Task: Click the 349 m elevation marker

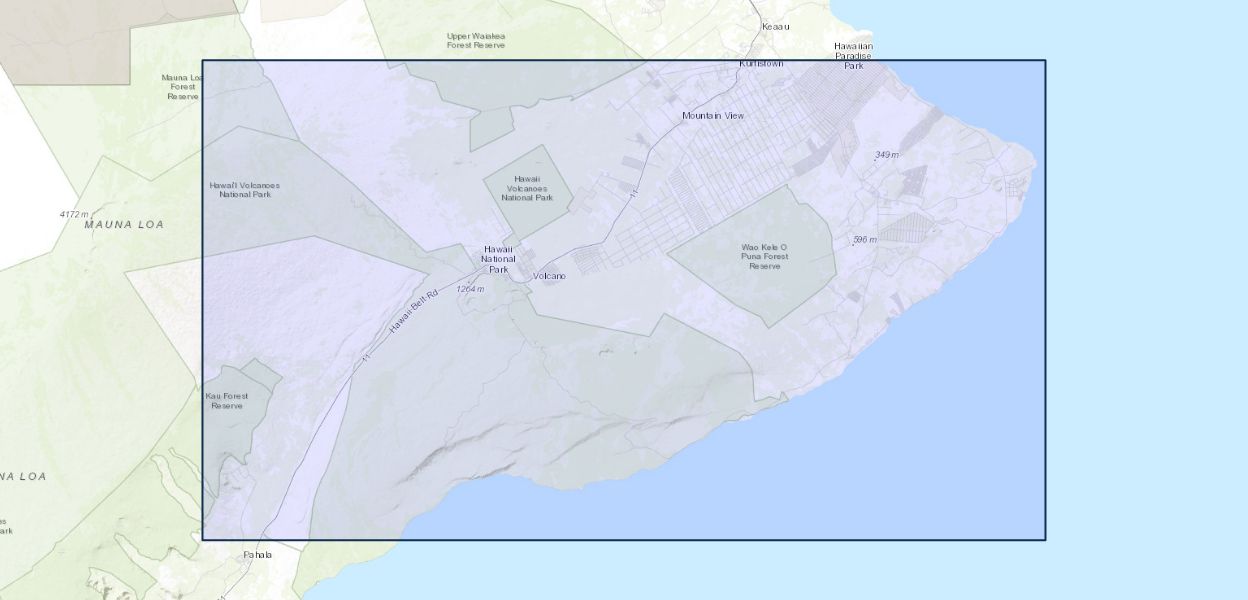Action: [x=887, y=155]
